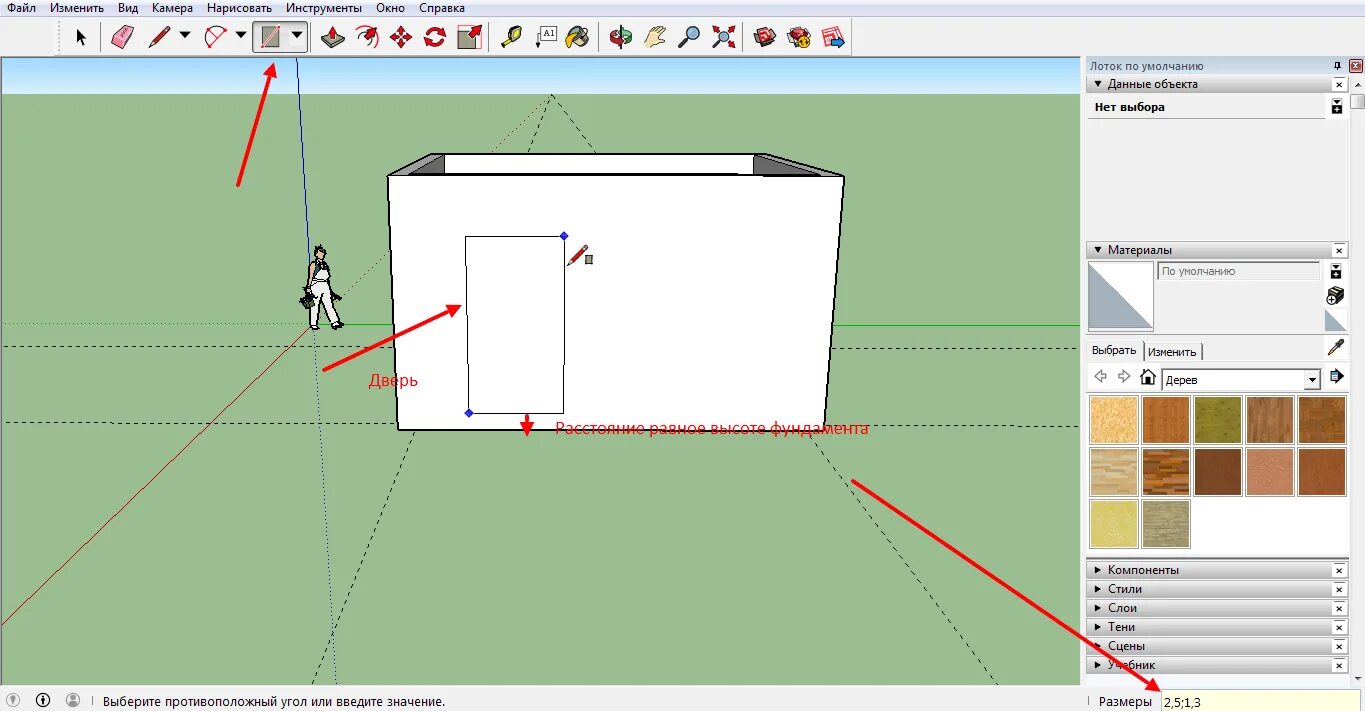Toggle Materials secondary selection pane

point(1336,271)
